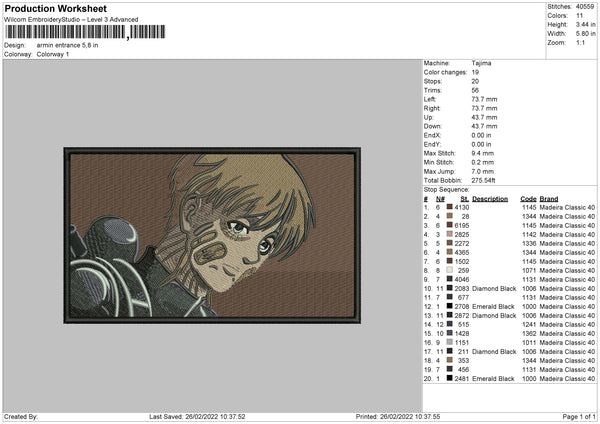Screen dimensions: 600x424
Task: Select the Width value 5.80 in
Action: pyautogui.click(x=585, y=34)
